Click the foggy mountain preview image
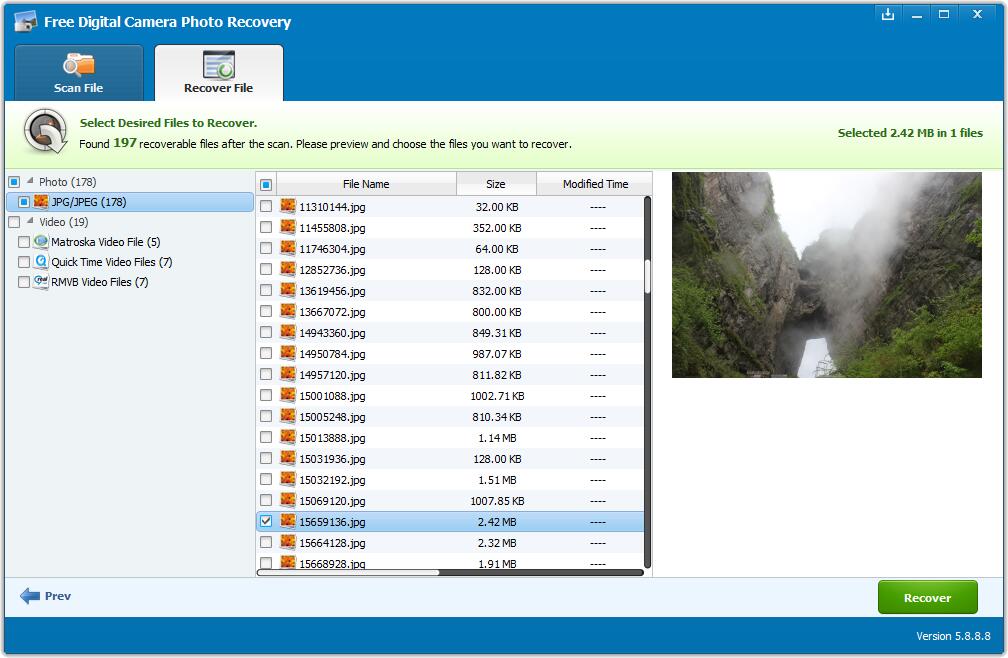 [x=827, y=275]
